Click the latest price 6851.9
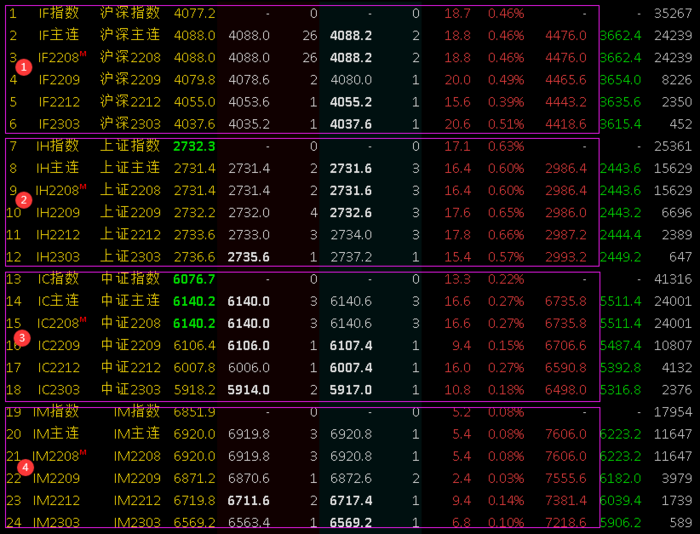The width and height of the screenshot is (700, 534). [x=195, y=412]
